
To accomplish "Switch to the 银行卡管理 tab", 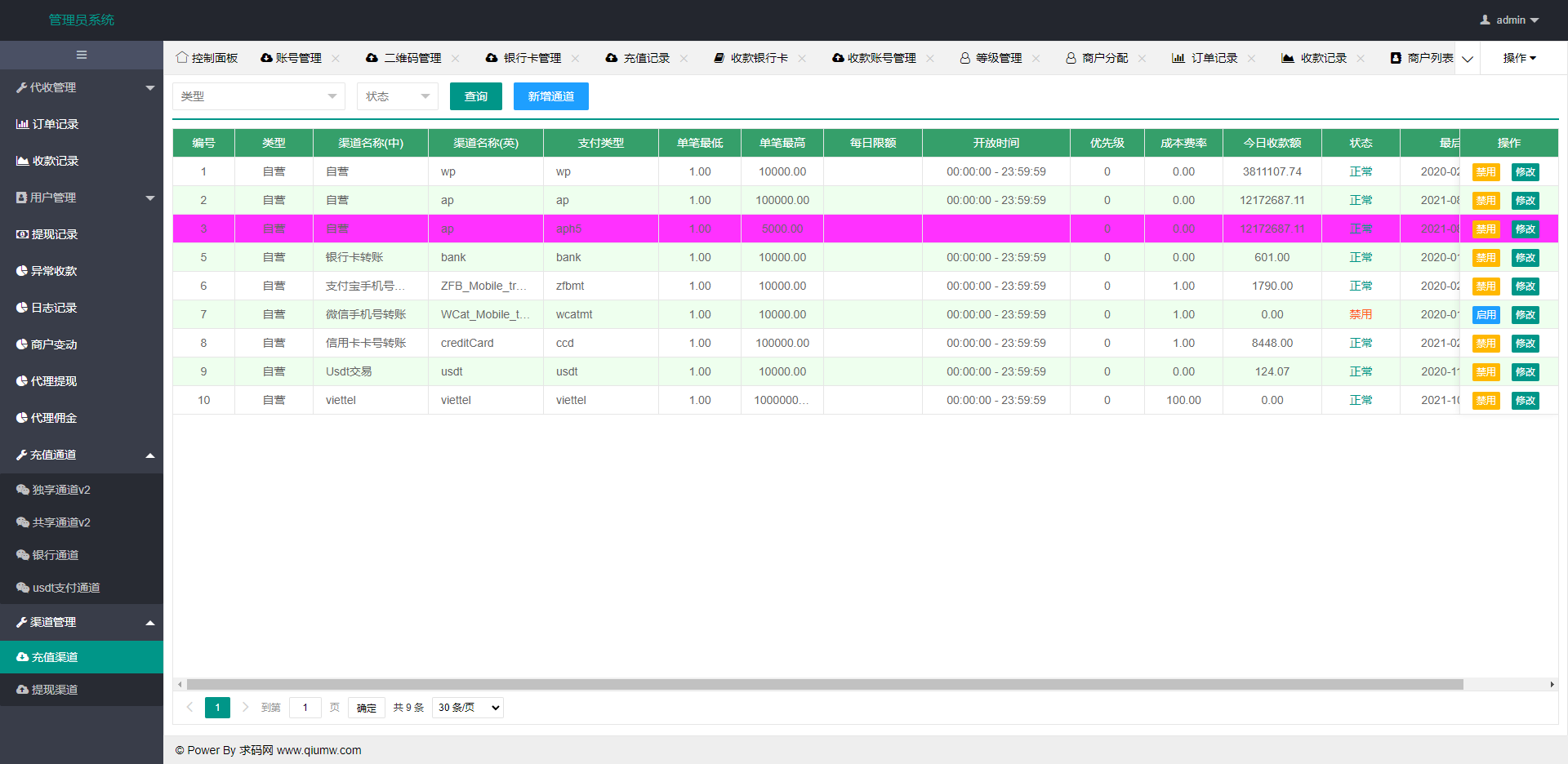I will (532, 58).
